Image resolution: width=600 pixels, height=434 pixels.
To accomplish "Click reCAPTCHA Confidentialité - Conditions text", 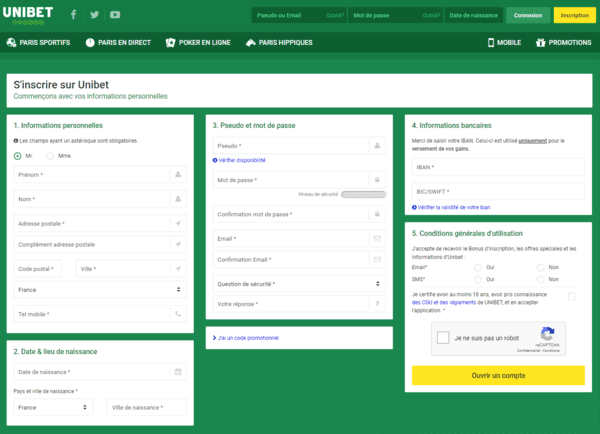I will 538,350.
